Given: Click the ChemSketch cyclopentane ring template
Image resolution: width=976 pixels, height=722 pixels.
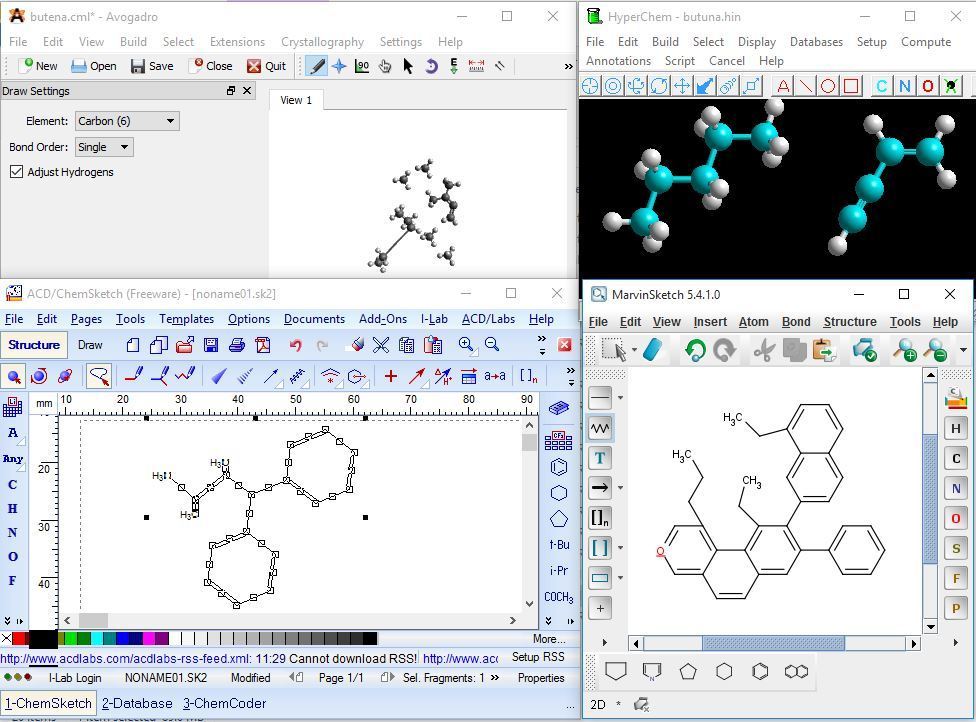Looking at the screenshot, I should coord(559,518).
